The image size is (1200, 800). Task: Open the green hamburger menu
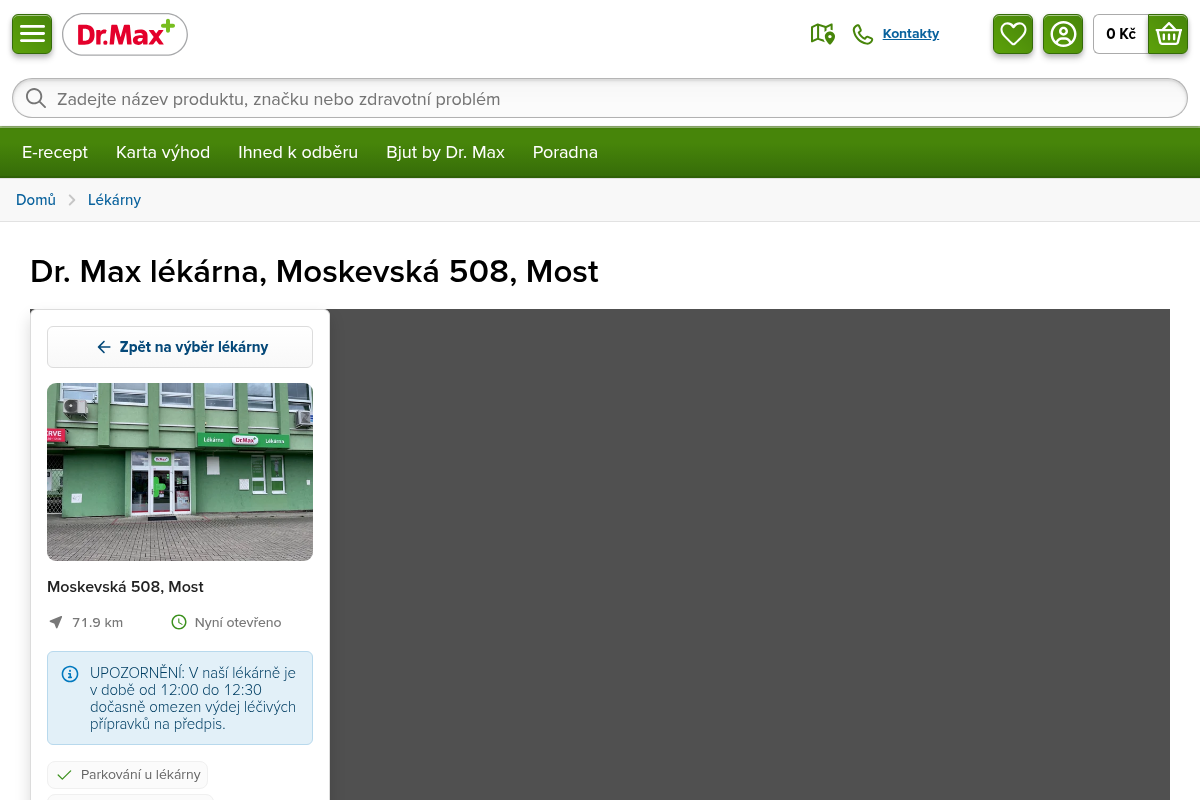click(x=32, y=34)
